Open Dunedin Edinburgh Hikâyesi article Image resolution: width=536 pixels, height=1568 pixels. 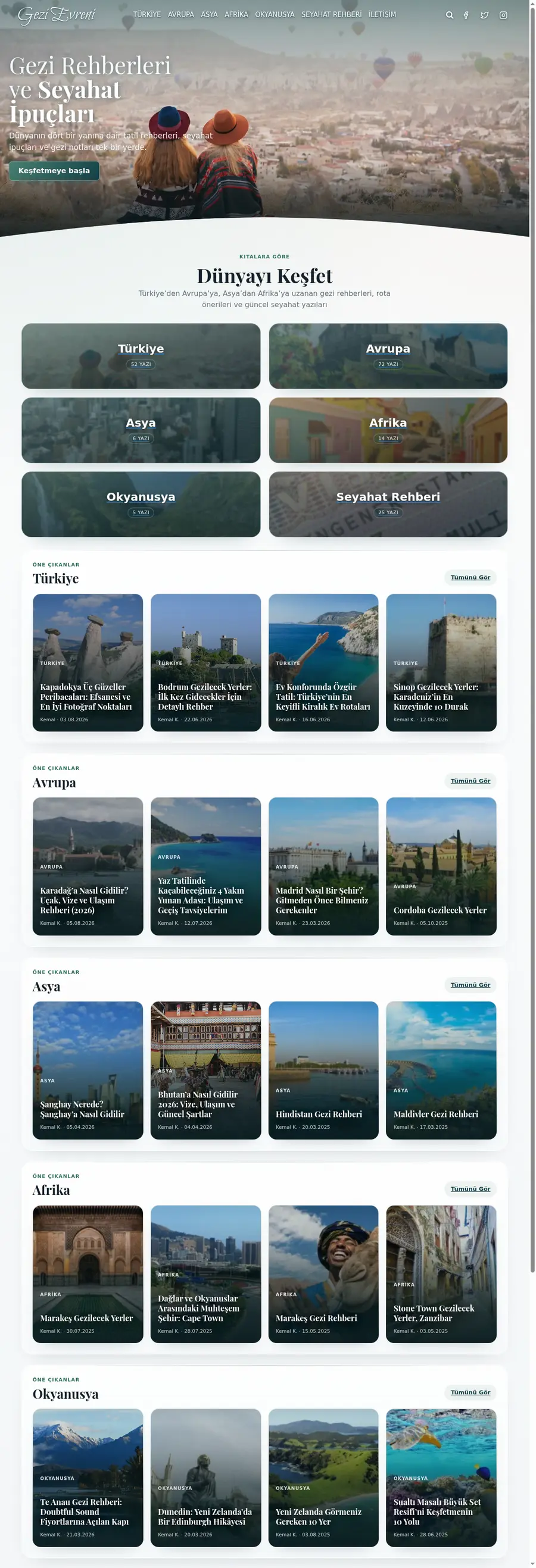click(x=205, y=1478)
